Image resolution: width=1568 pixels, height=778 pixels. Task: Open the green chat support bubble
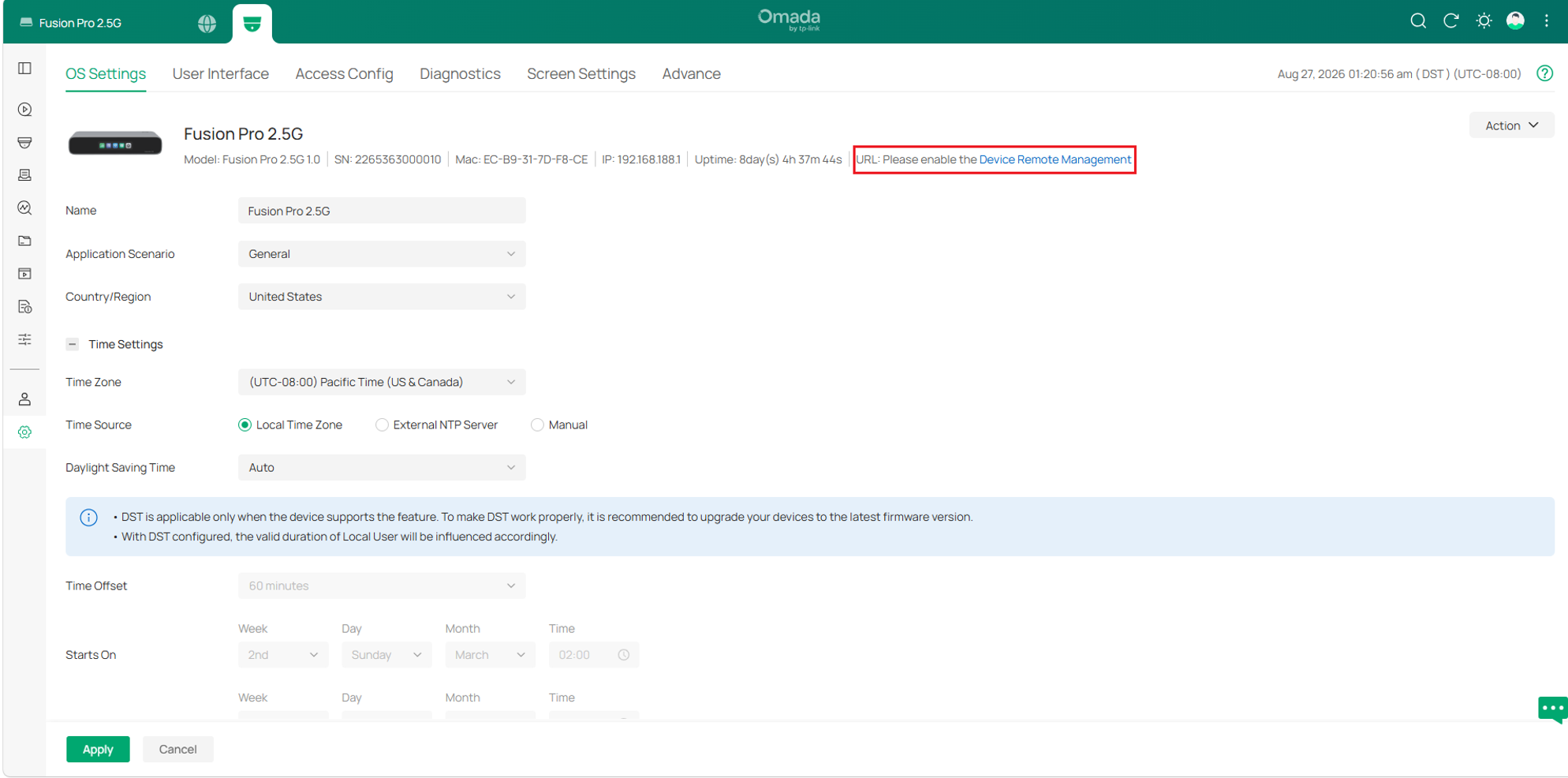[x=1552, y=709]
